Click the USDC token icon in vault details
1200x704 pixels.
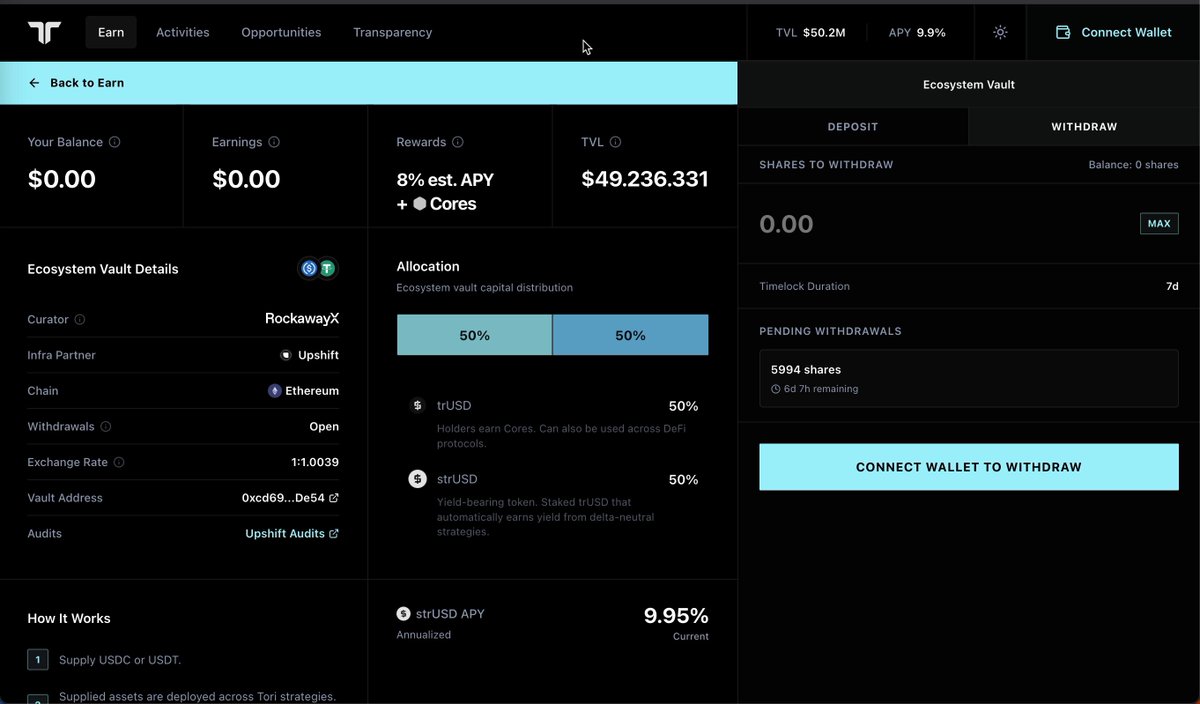point(309,268)
